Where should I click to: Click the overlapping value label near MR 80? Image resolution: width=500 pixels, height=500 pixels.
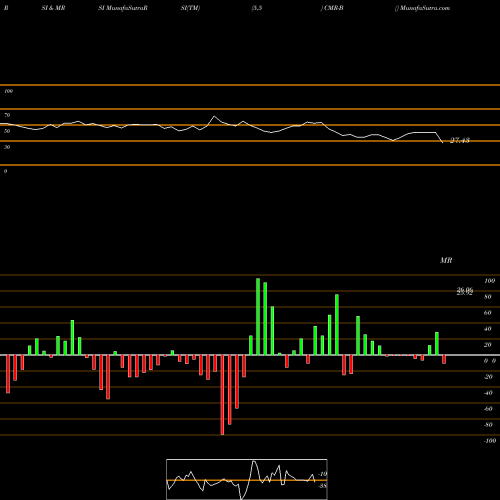tap(465, 292)
